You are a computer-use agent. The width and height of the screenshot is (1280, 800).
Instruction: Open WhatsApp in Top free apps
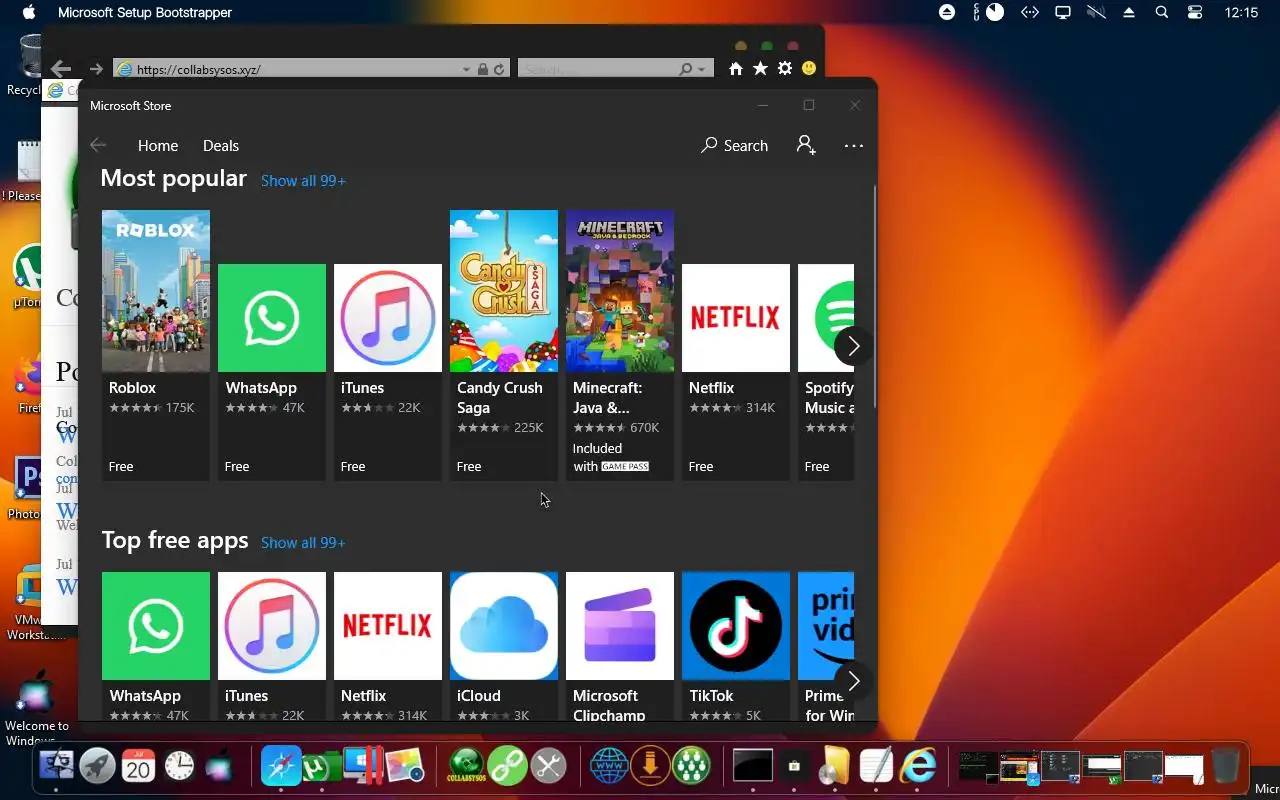click(156, 646)
